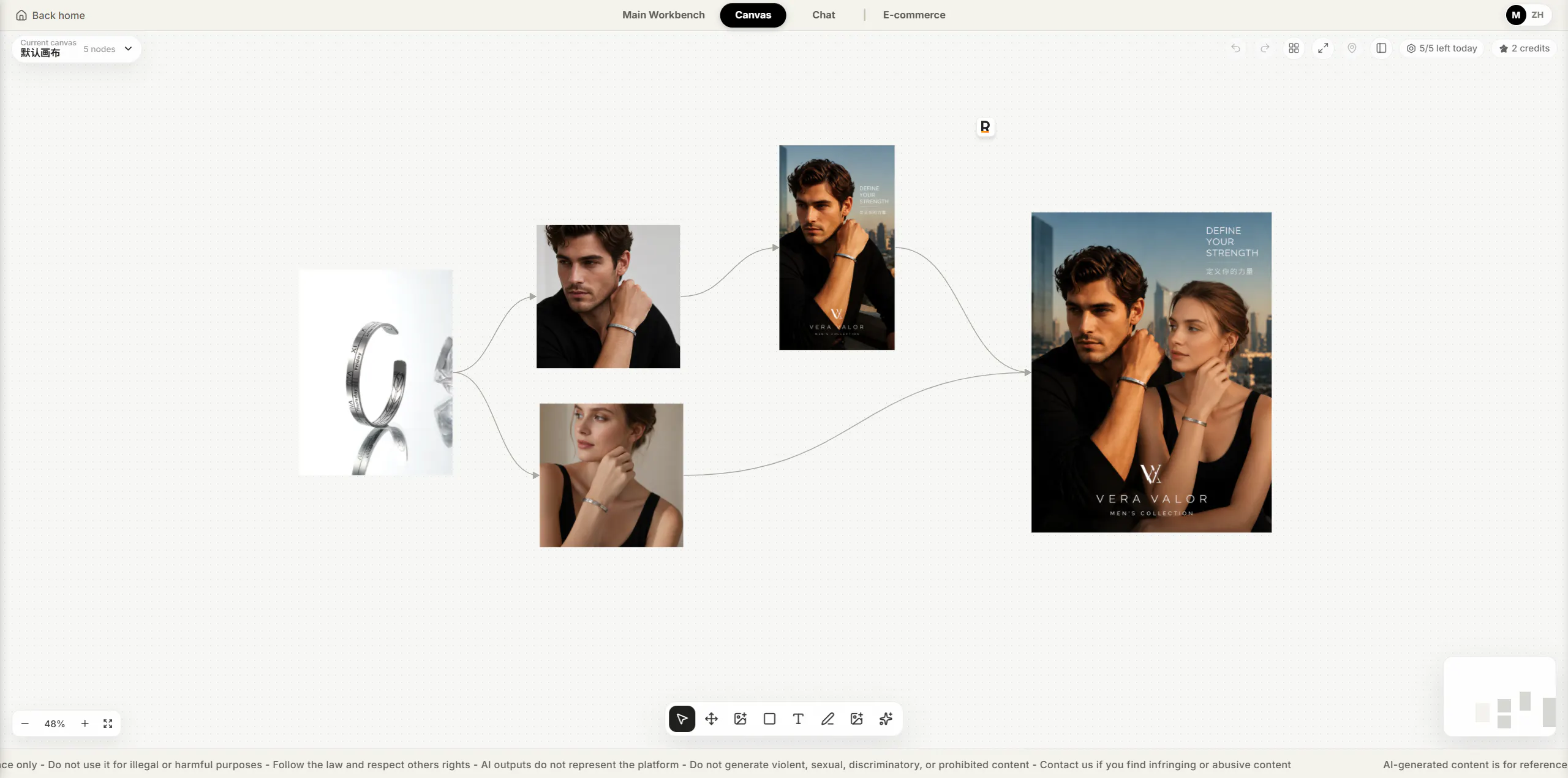This screenshot has height=778, width=1568.
Task: Click the R cursor badge on canvas
Action: point(985,127)
